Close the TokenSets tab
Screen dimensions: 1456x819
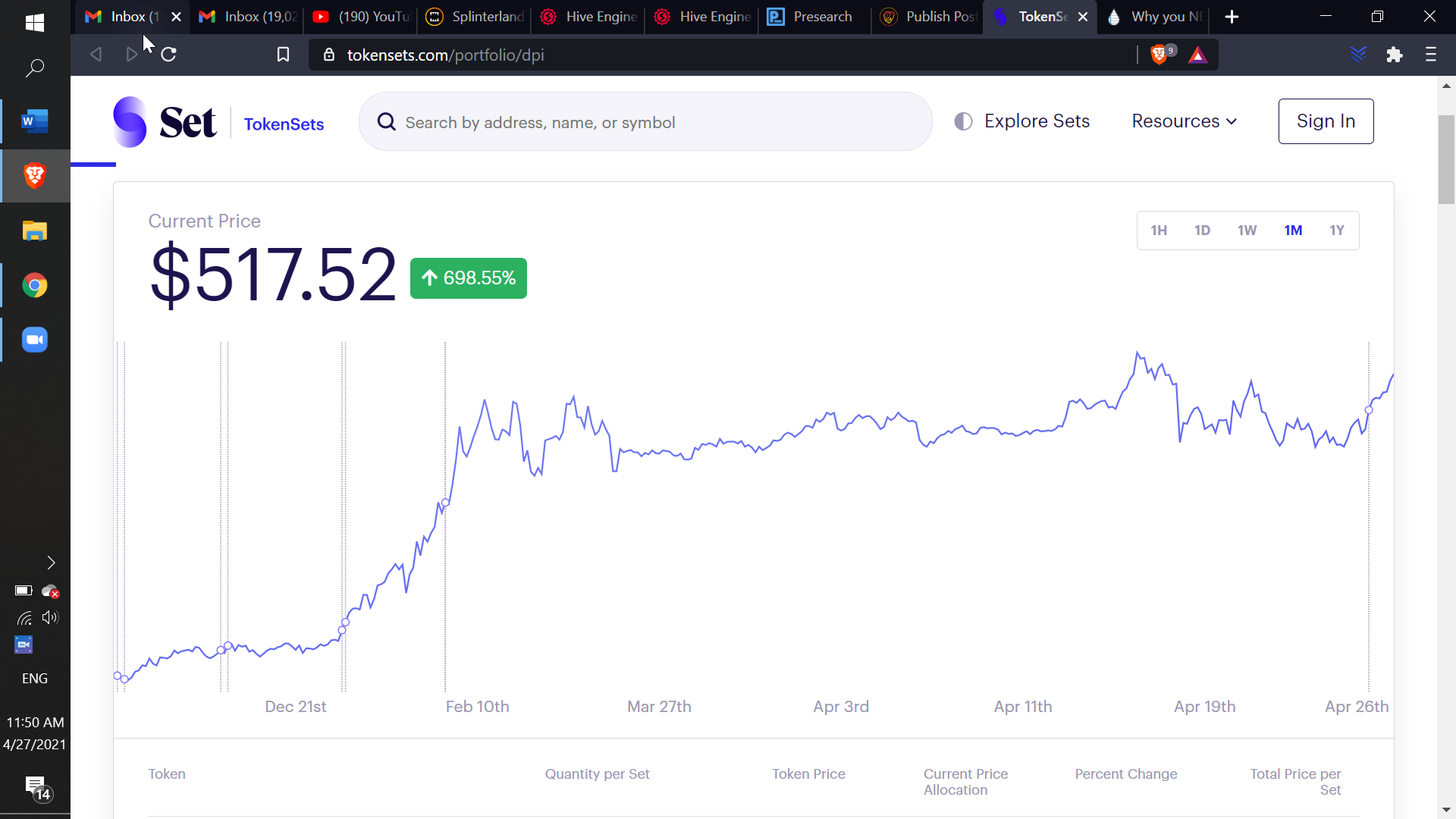1083,17
